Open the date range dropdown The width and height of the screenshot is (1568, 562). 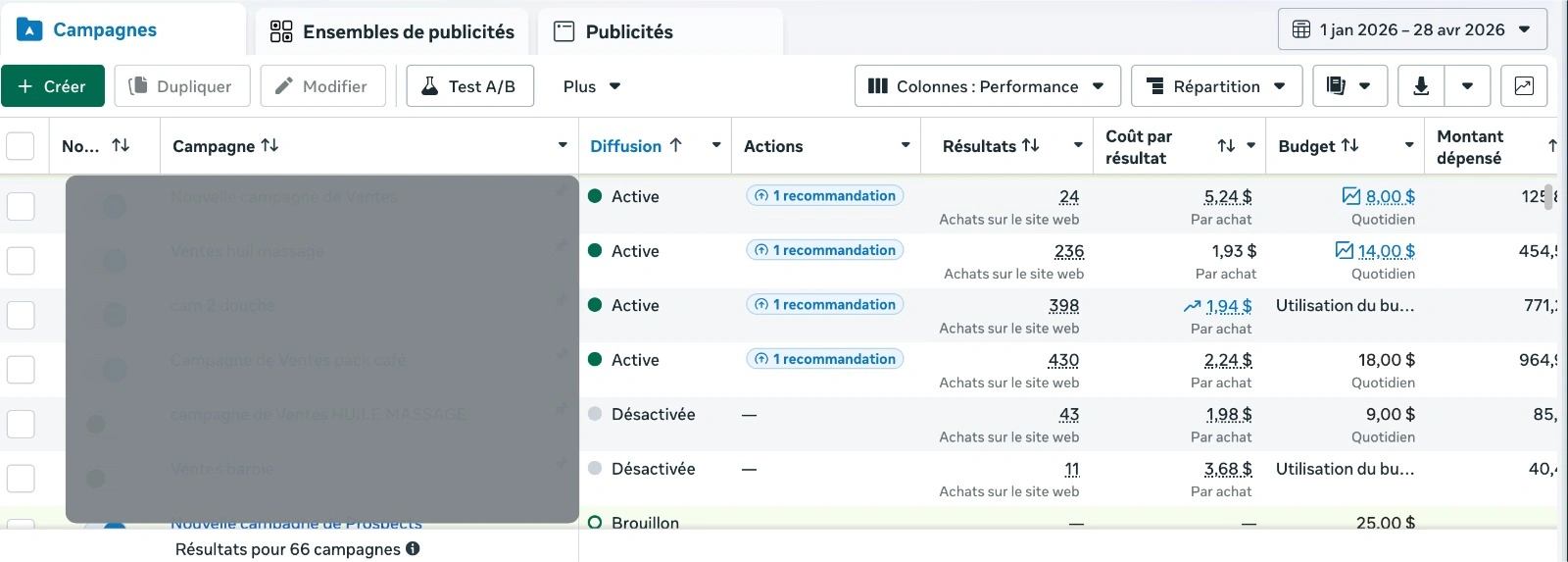[x=1412, y=29]
